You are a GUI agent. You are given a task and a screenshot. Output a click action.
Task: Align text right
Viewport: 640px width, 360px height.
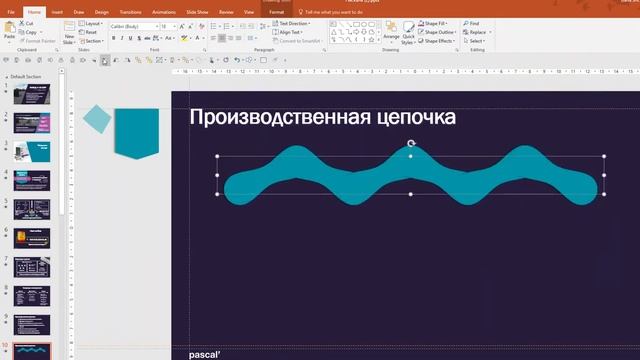(230, 38)
